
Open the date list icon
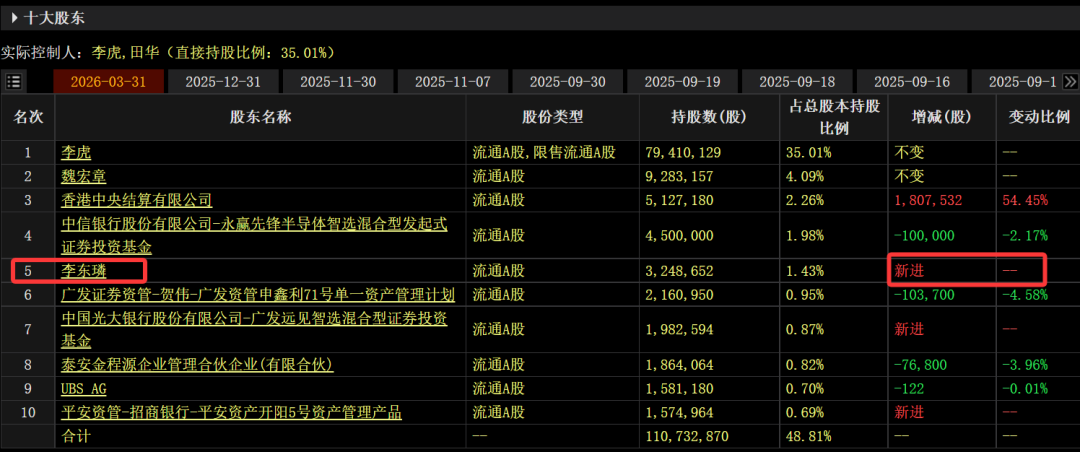[13, 82]
